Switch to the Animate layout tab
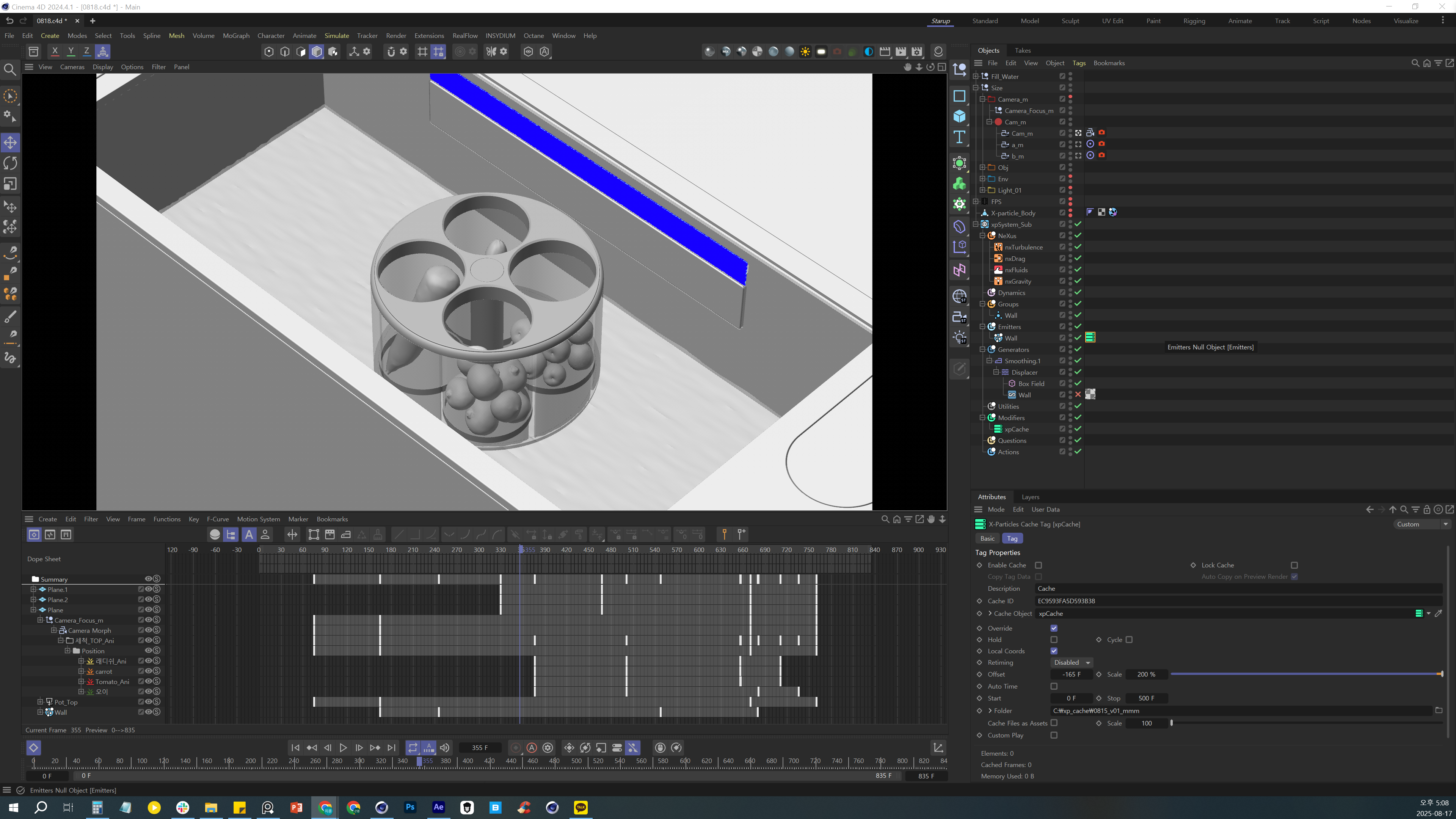Image resolution: width=1456 pixels, height=819 pixels. (1240, 21)
